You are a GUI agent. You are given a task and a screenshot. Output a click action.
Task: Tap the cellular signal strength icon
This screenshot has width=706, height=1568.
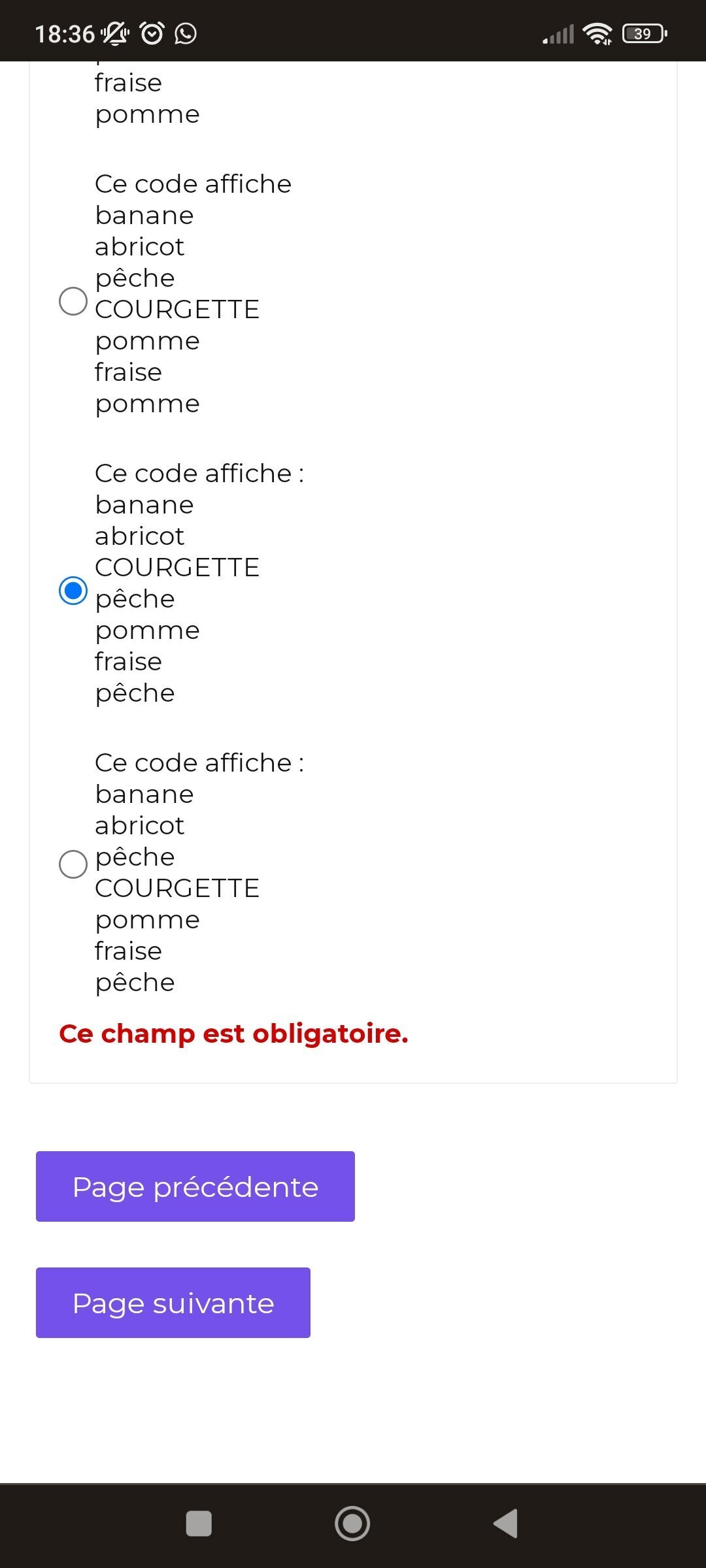[558, 34]
